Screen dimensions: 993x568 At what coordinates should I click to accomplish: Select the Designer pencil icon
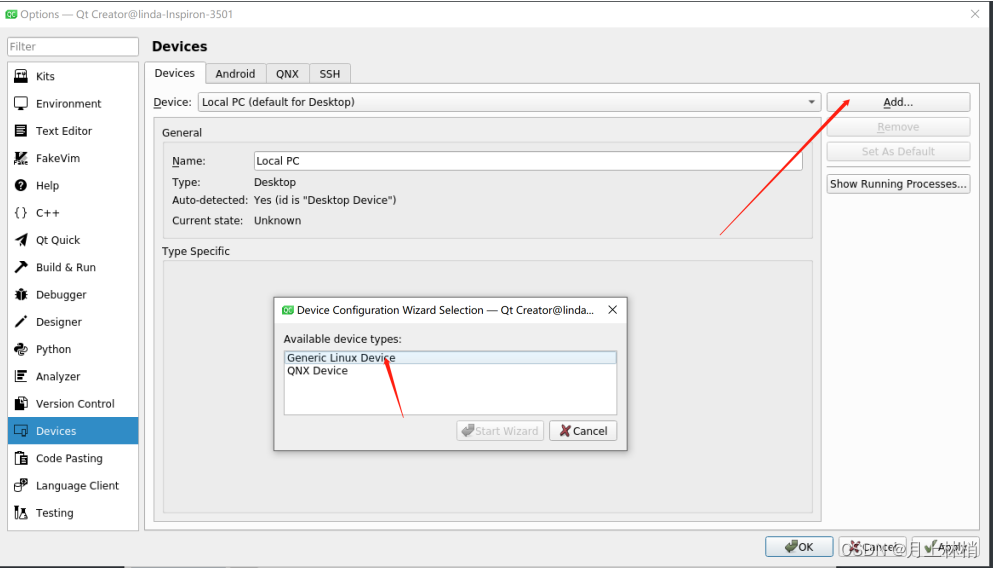(x=21, y=322)
